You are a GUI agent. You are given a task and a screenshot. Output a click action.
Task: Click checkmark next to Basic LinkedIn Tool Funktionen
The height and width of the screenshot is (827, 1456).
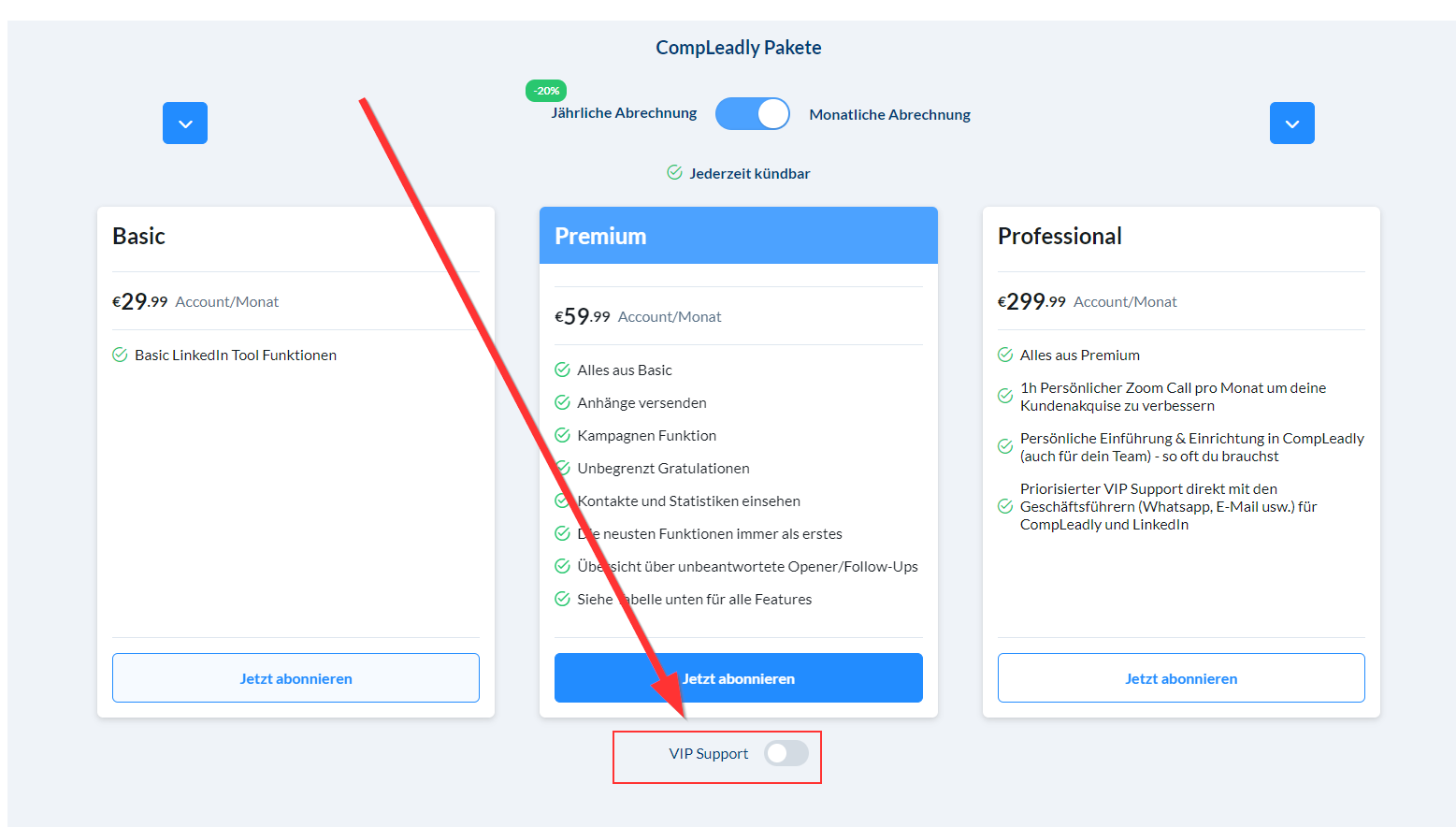coord(120,355)
